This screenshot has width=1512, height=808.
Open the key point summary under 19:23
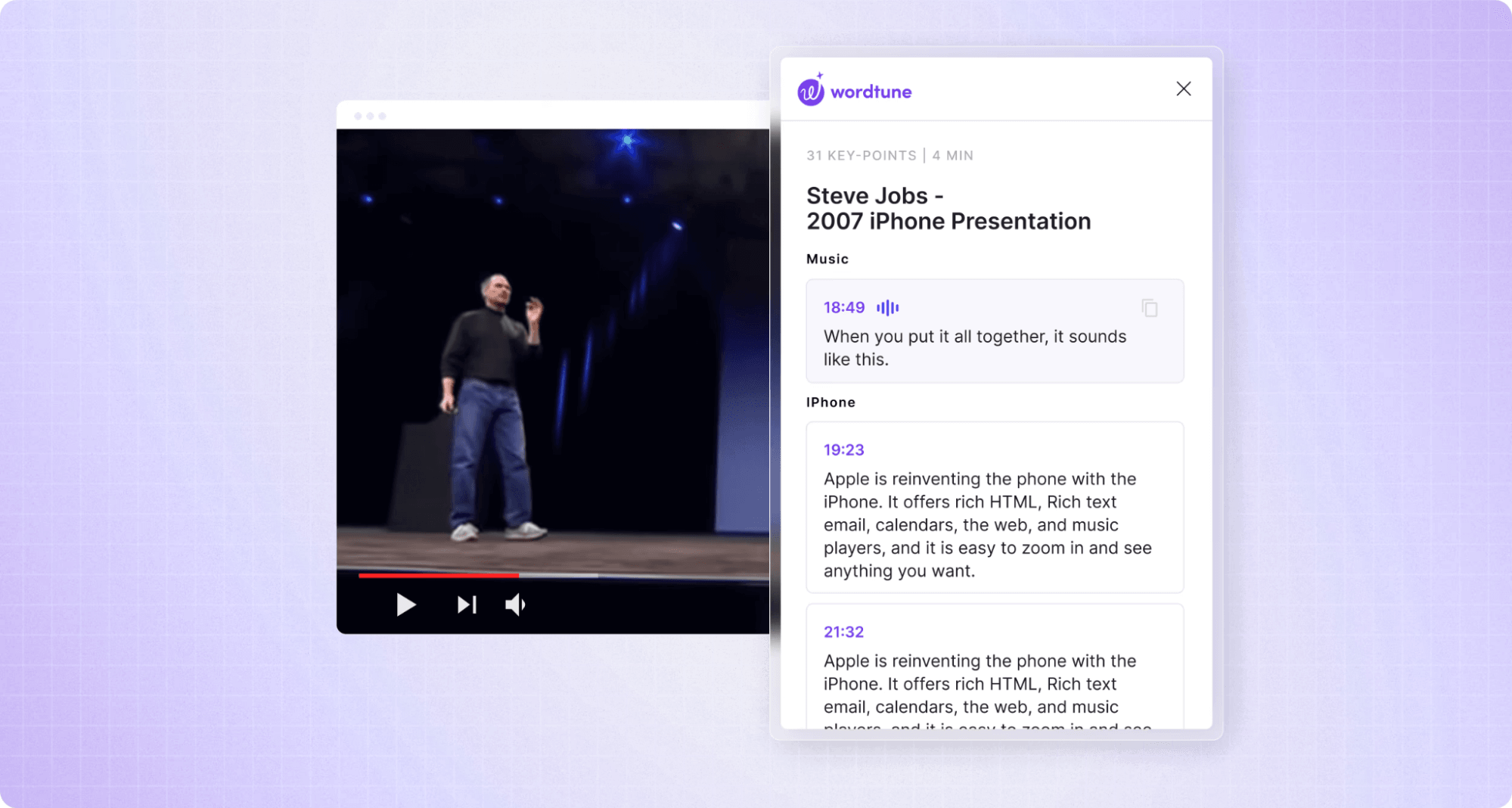tap(987, 524)
